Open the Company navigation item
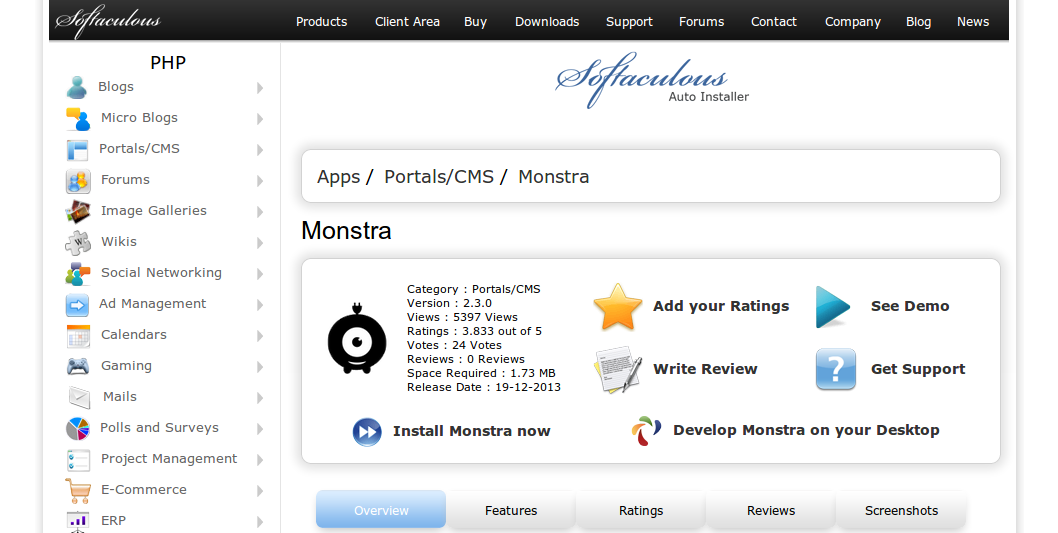 coord(853,22)
